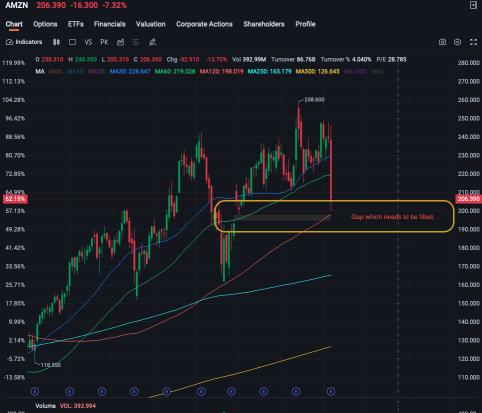Click the 258.600 high price label
Screen dimensions: 482x413
pos(314,100)
